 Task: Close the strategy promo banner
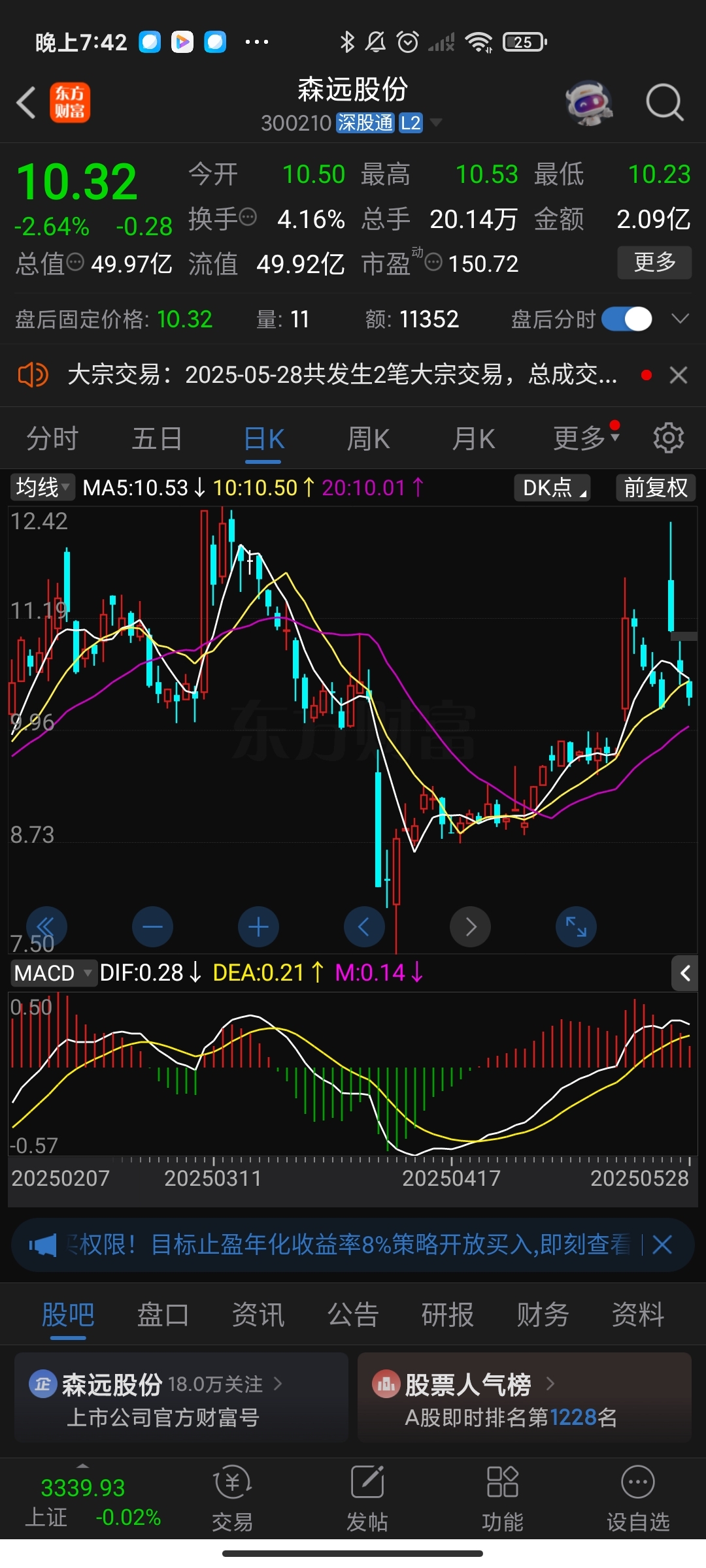click(x=662, y=1245)
